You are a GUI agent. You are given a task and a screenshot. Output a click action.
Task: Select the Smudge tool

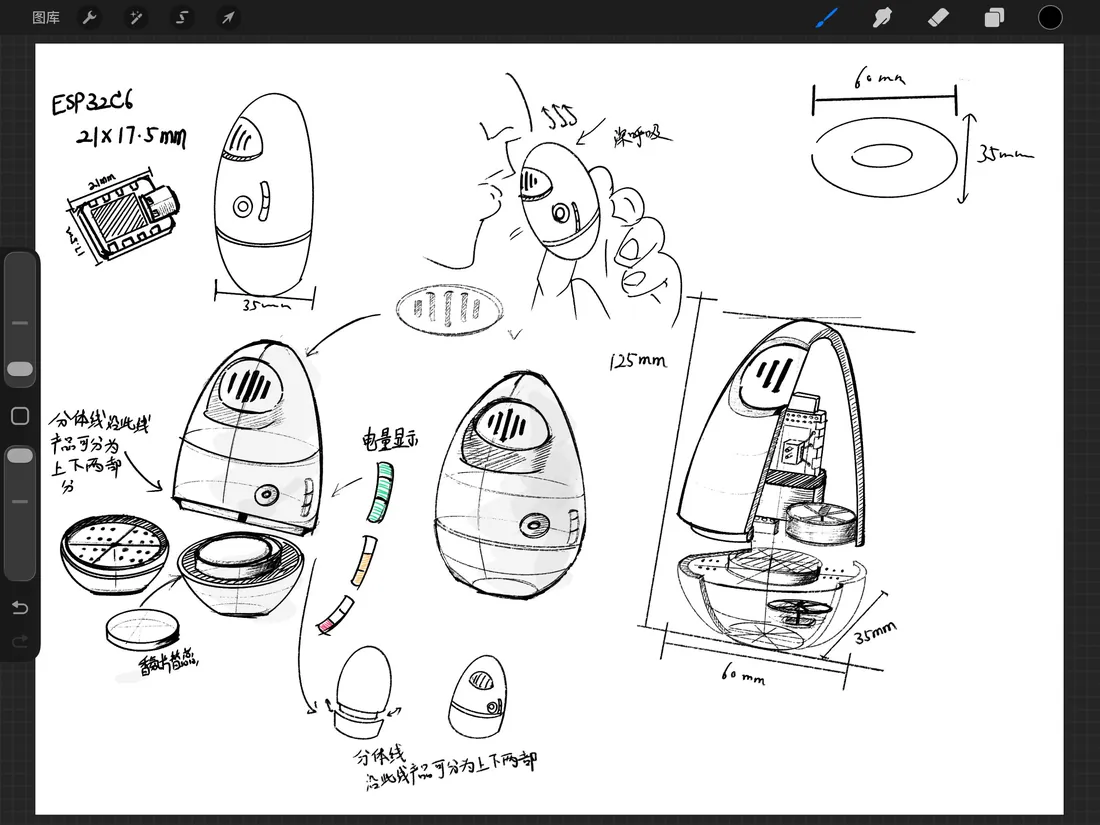tap(882, 18)
